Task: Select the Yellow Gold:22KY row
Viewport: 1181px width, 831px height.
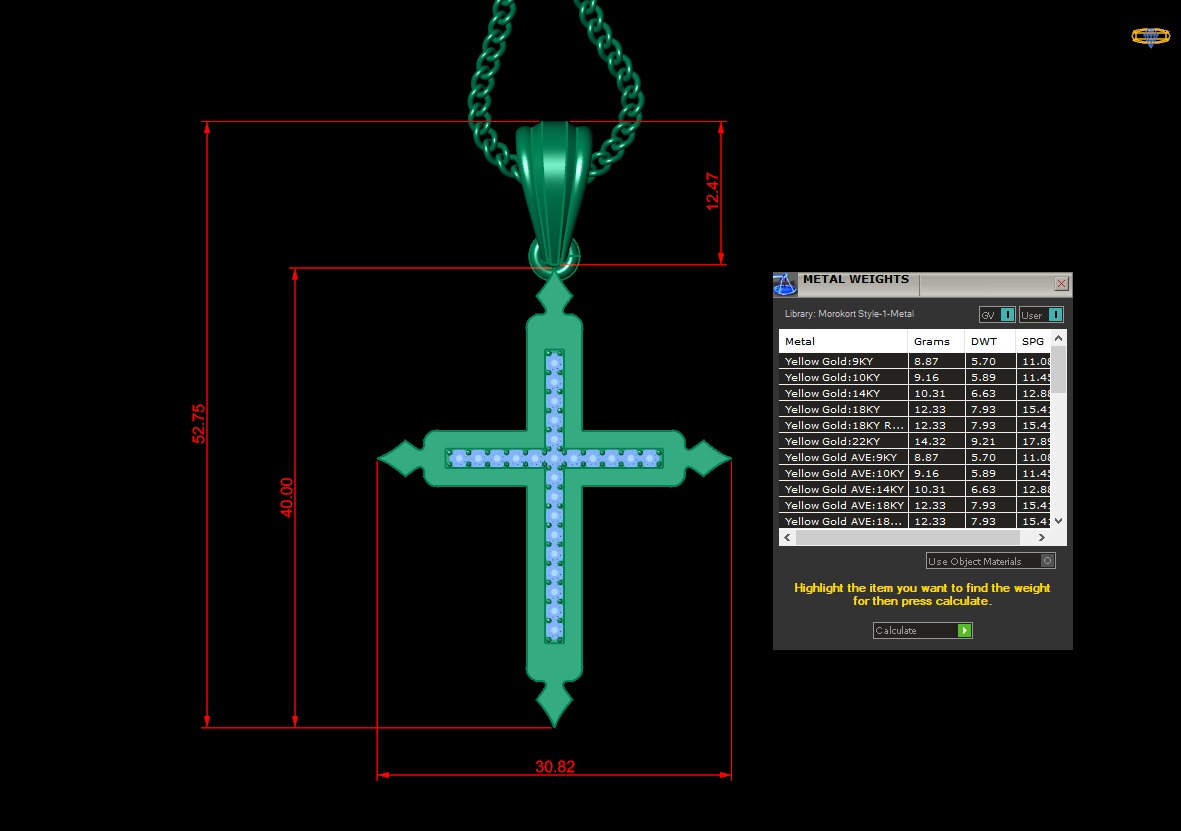Action: tap(914, 441)
